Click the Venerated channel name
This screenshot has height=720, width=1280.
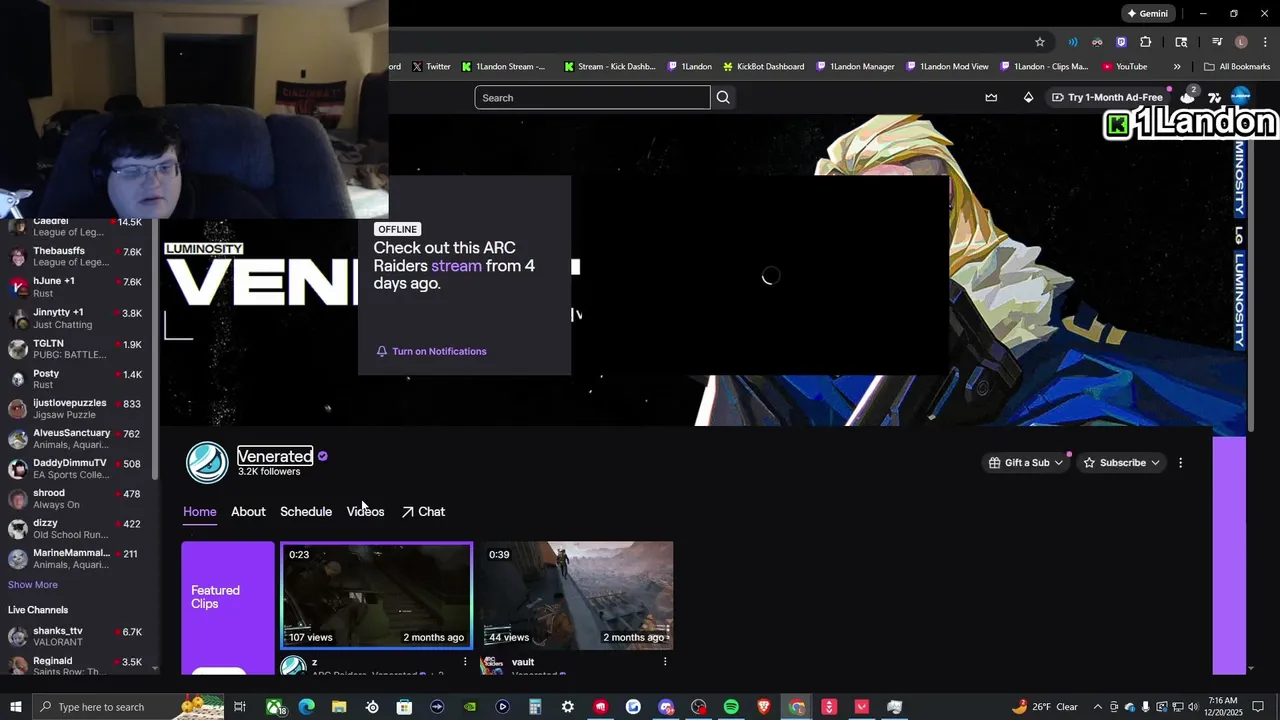275,456
